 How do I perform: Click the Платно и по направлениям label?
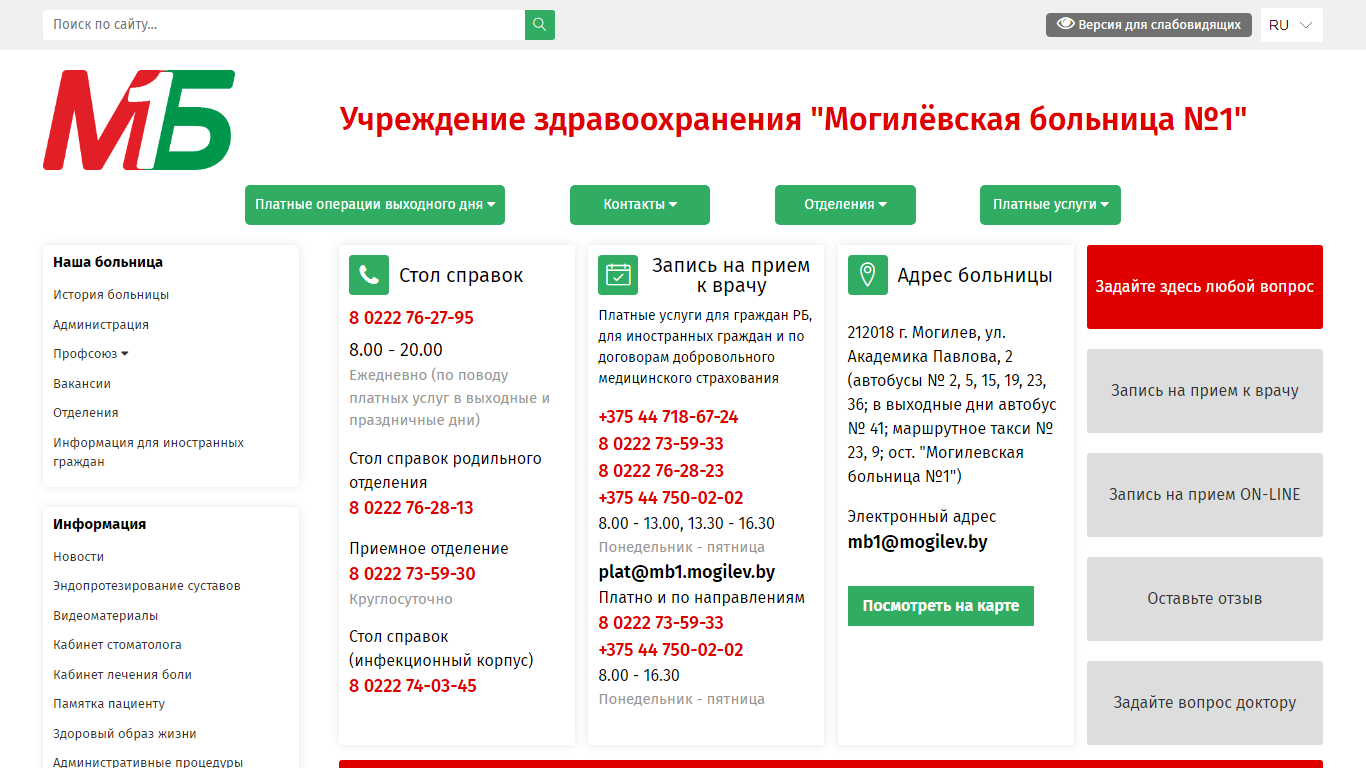(702, 598)
